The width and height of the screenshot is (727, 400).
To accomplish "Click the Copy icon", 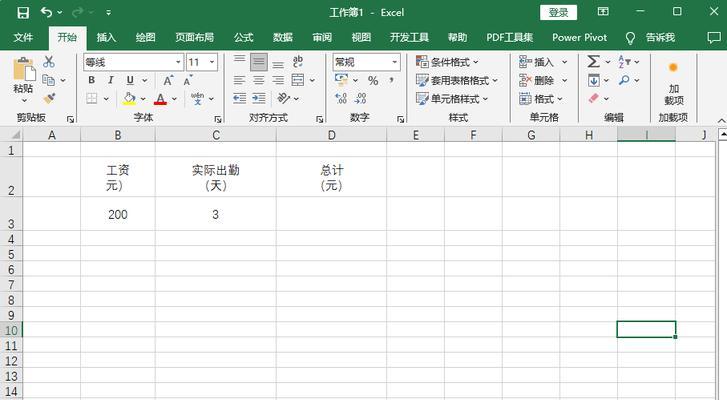I will (x=49, y=80).
